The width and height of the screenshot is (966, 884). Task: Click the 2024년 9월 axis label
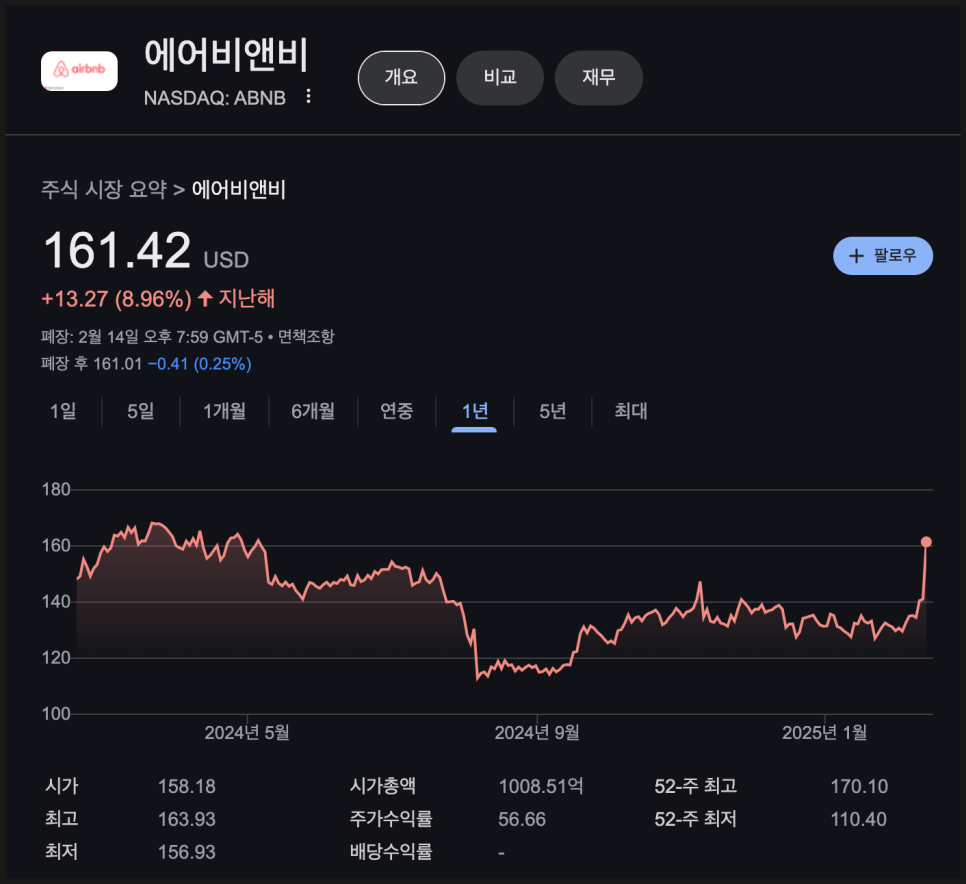[x=537, y=732]
